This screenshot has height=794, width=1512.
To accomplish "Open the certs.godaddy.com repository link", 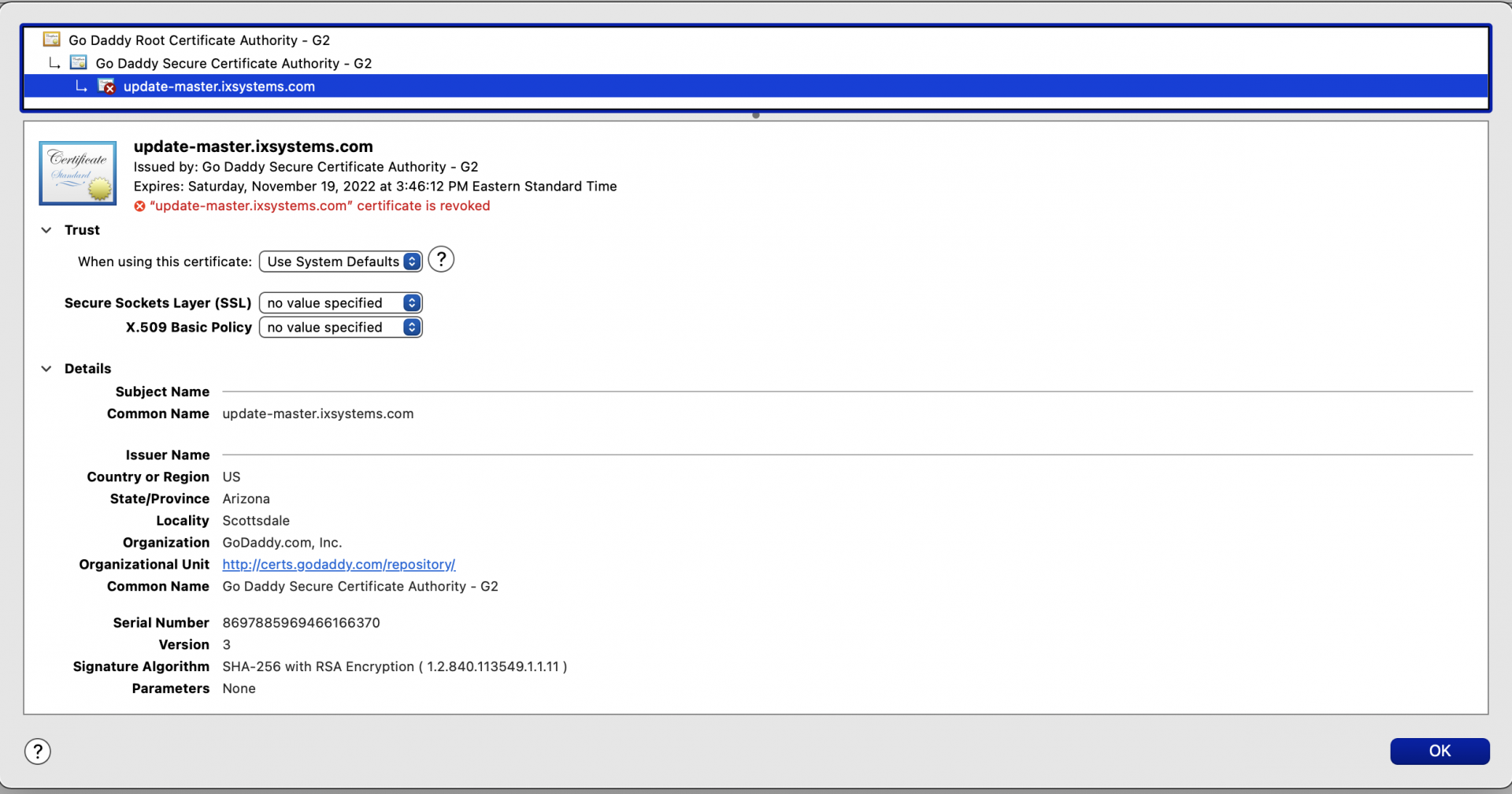I will [339, 565].
